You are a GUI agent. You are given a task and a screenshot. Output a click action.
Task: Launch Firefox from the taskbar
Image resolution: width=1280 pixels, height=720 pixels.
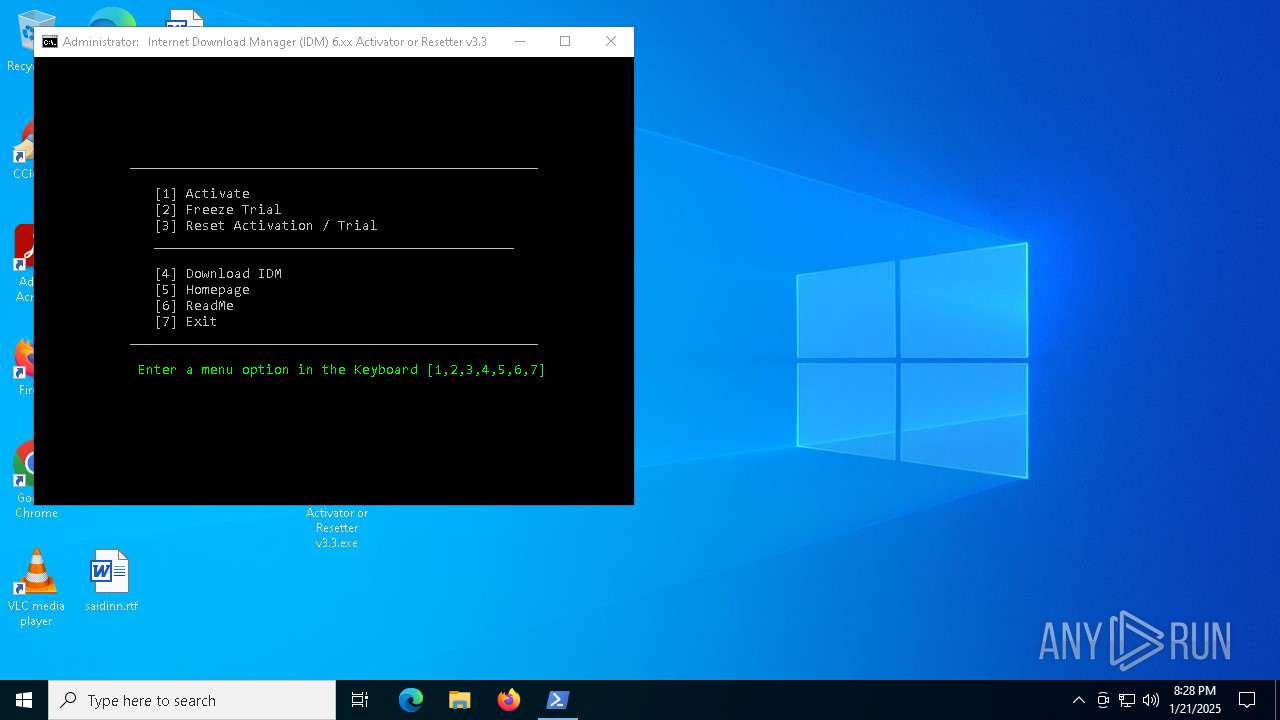click(x=509, y=700)
